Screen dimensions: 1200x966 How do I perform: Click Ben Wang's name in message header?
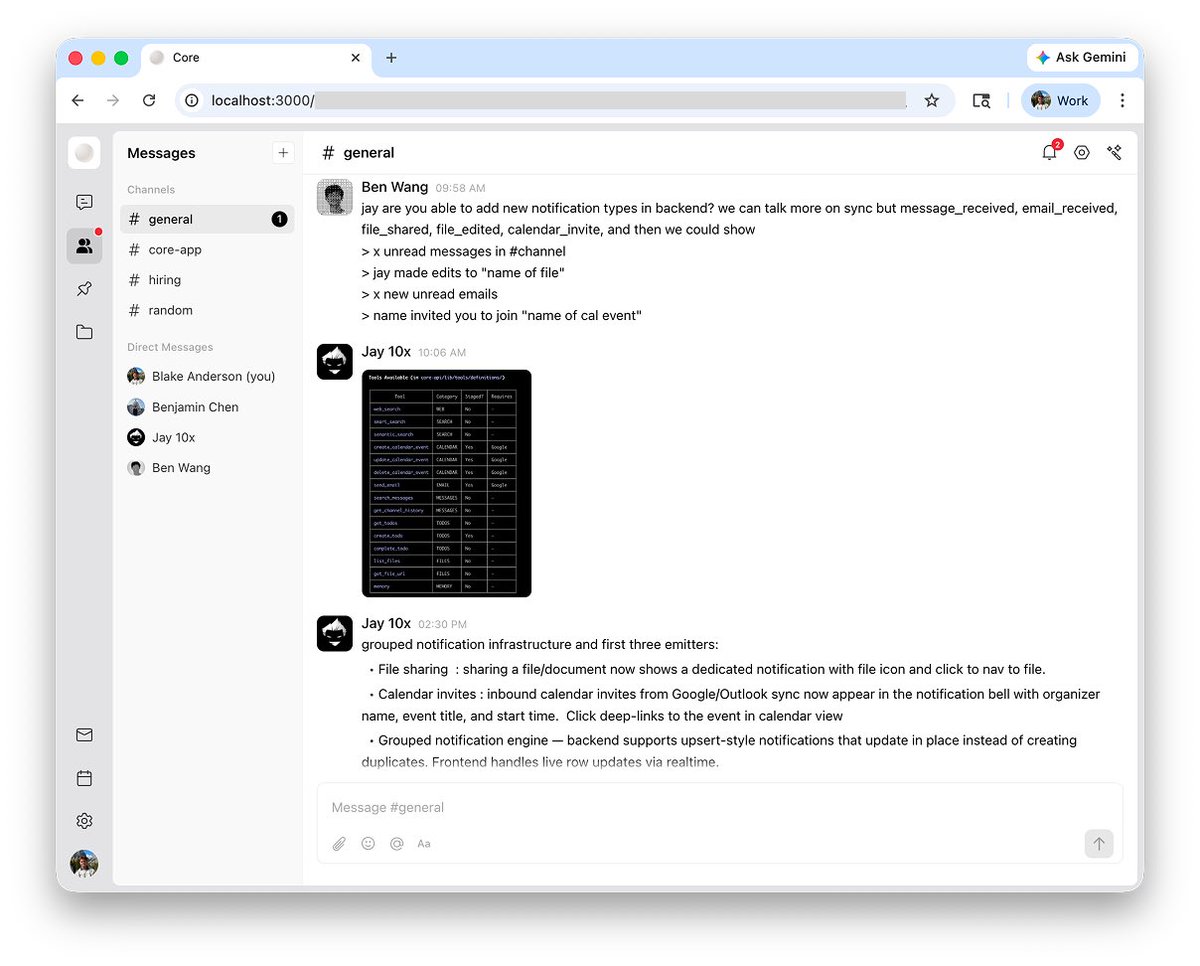click(x=395, y=187)
